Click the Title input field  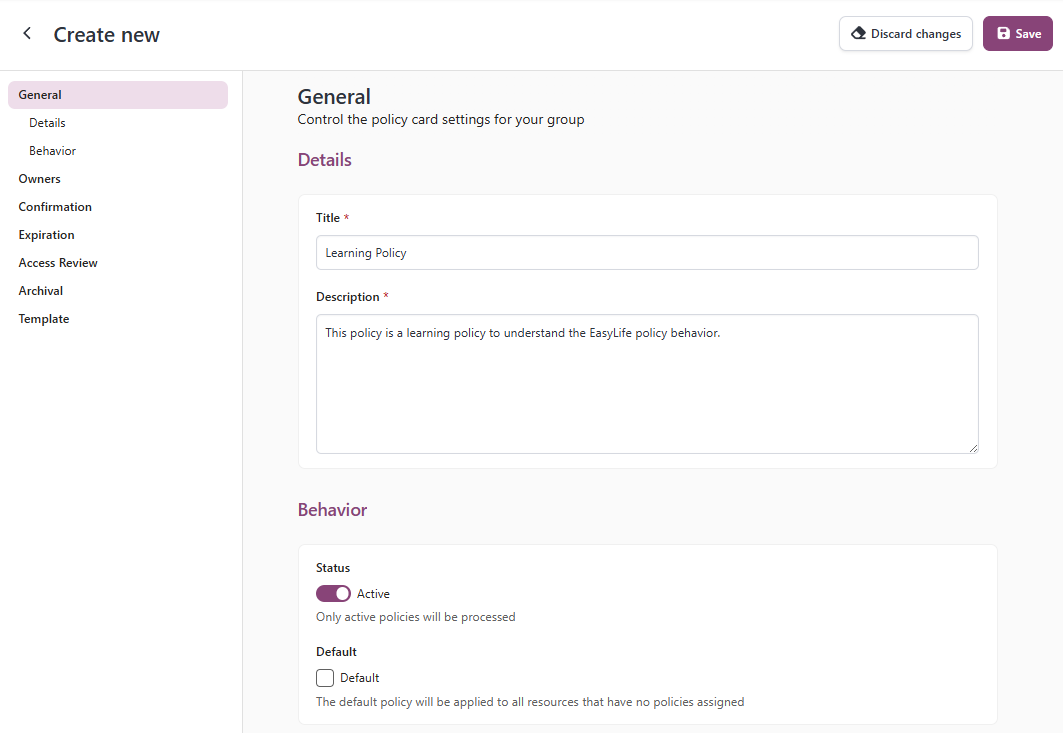647,252
